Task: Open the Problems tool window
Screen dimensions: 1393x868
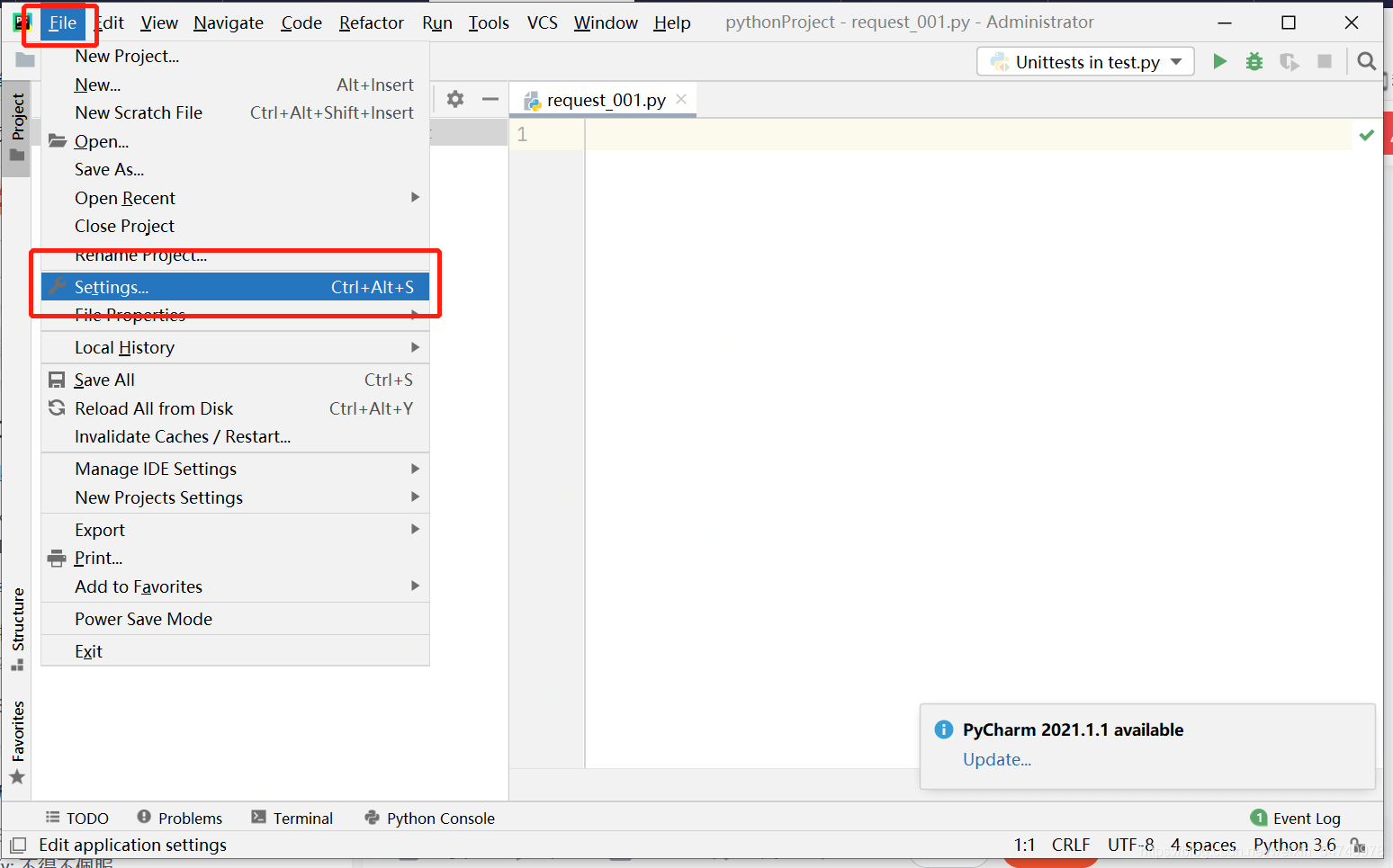Action: tap(180, 818)
